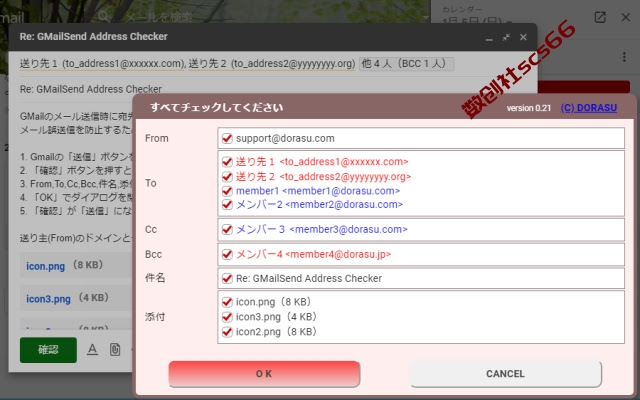640x400 pixels.
Task: Toggle the 件名 subject checkbox
Action: [x=227, y=278]
